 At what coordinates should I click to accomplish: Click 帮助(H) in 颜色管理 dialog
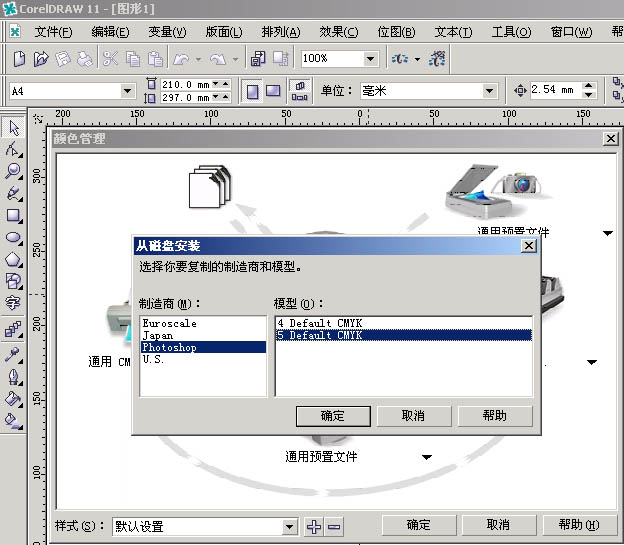pos(579,525)
